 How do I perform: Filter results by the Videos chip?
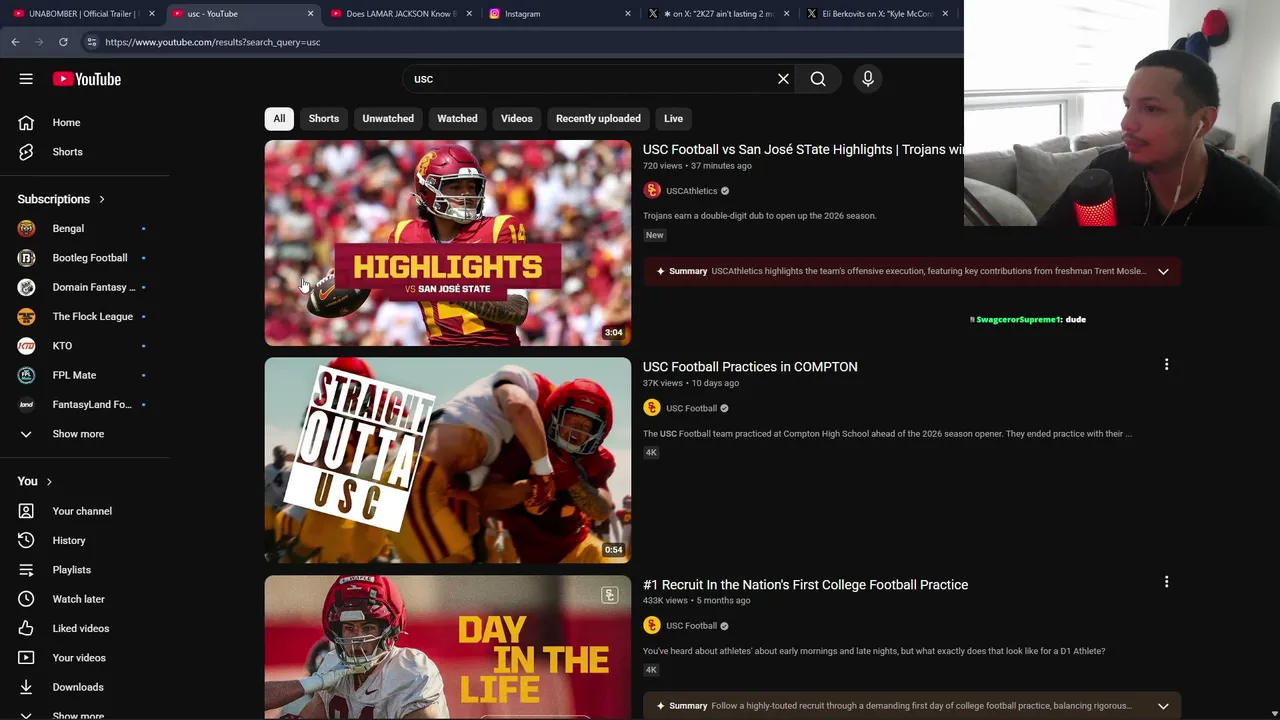coord(517,119)
